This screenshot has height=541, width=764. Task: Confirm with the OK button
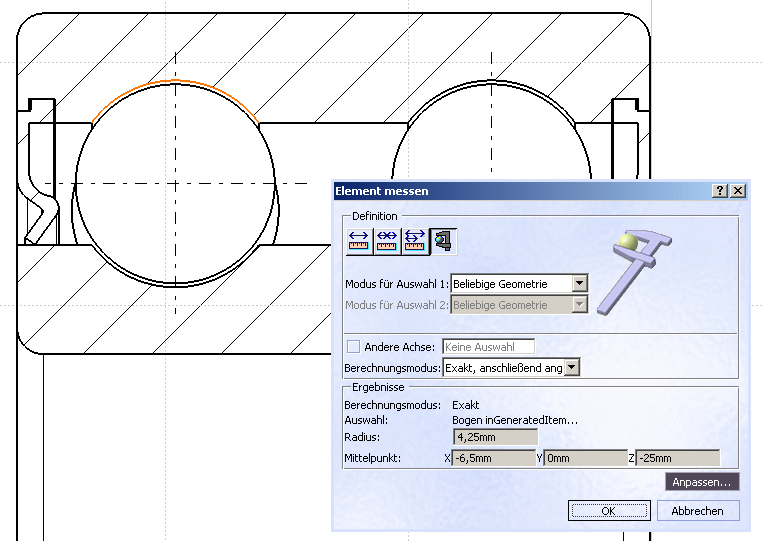click(609, 511)
